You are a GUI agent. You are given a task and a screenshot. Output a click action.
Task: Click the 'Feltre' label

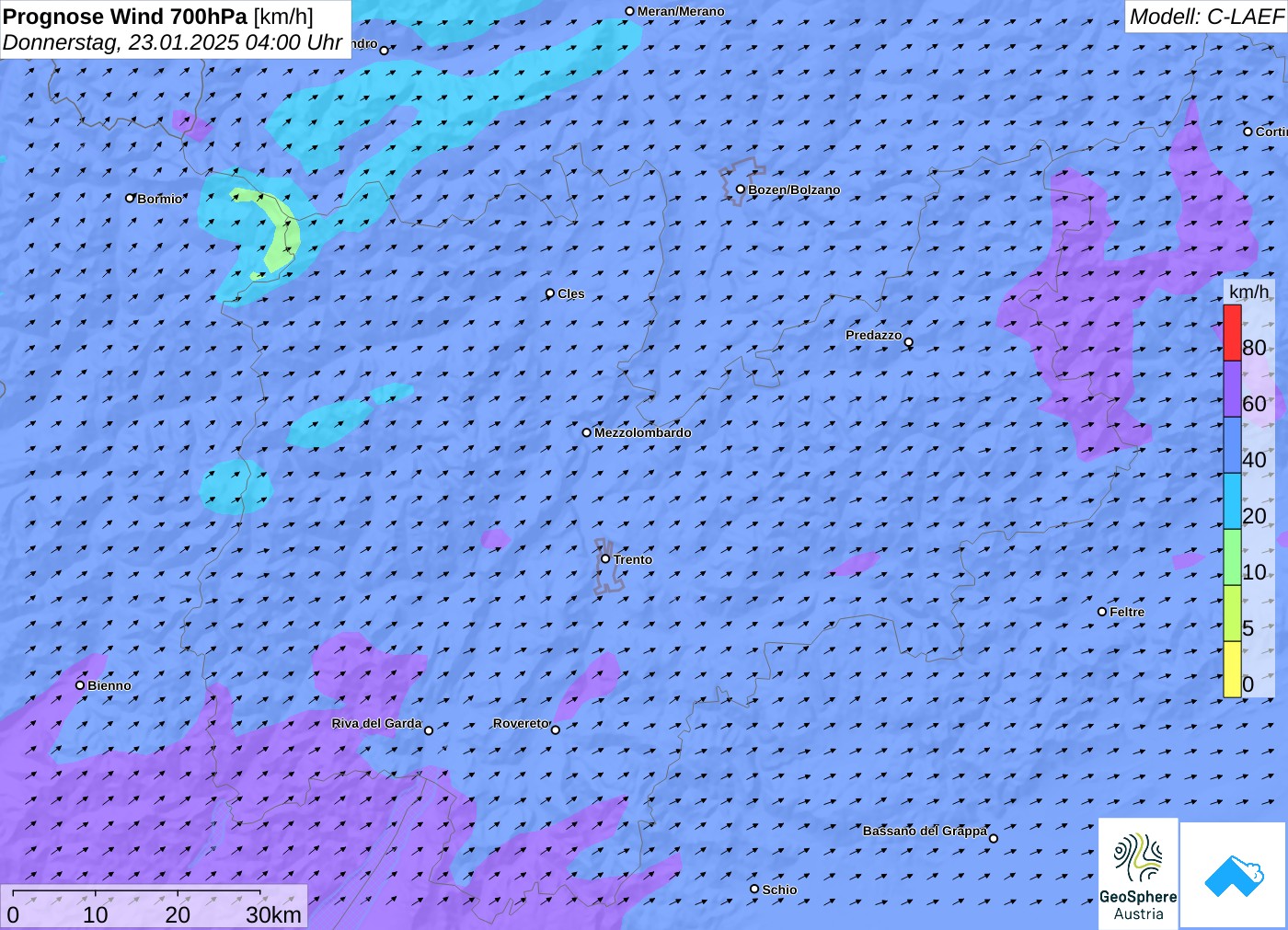(1127, 612)
